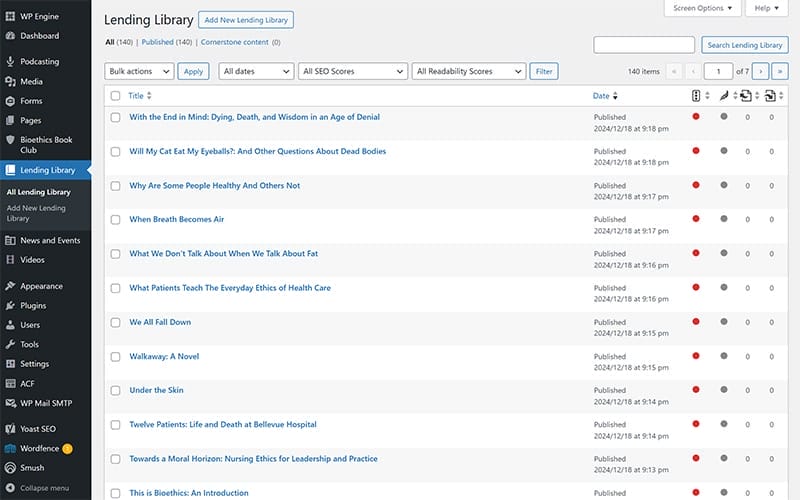The height and width of the screenshot is (500, 800).
Task: Jump to last page of items
Action: point(780,71)
